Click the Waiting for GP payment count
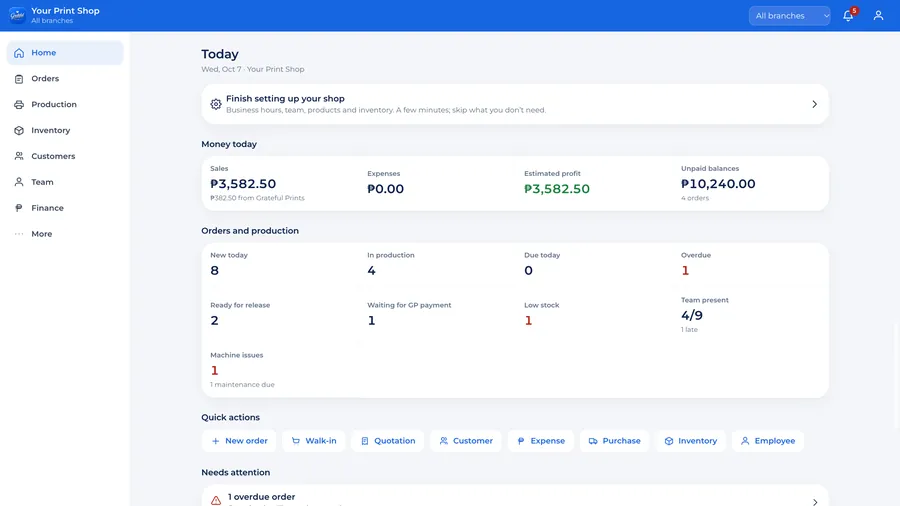This screenshot has height=506, width=900. click(371, 320)
